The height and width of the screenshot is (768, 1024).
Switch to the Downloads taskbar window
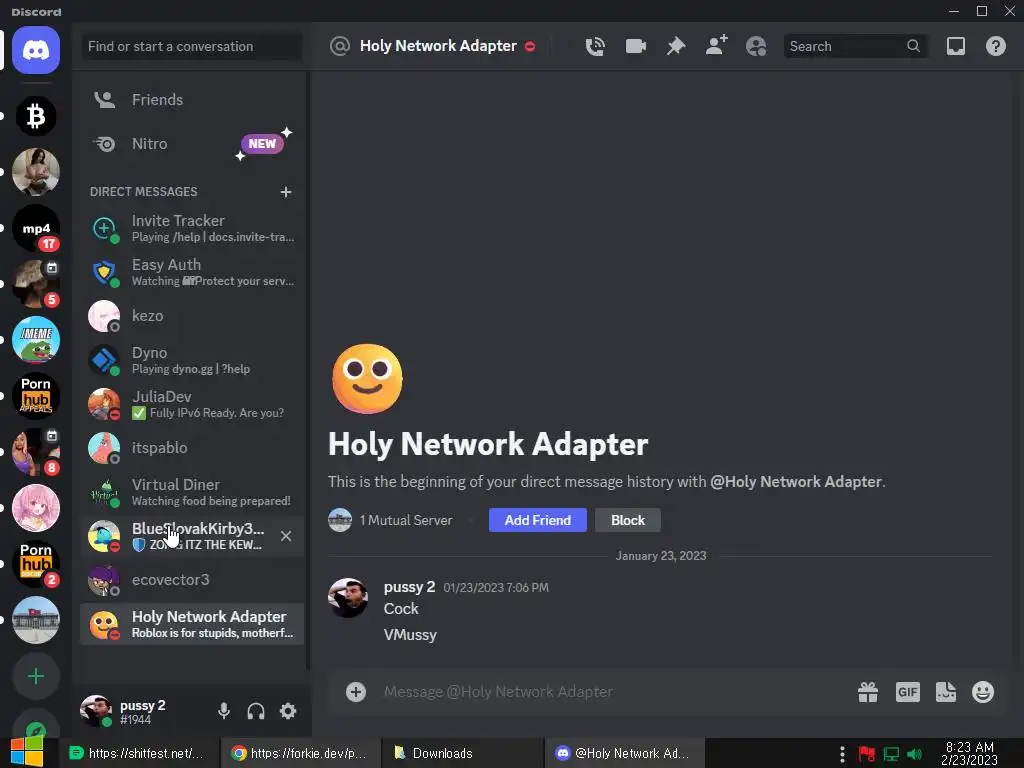[462, 754]
